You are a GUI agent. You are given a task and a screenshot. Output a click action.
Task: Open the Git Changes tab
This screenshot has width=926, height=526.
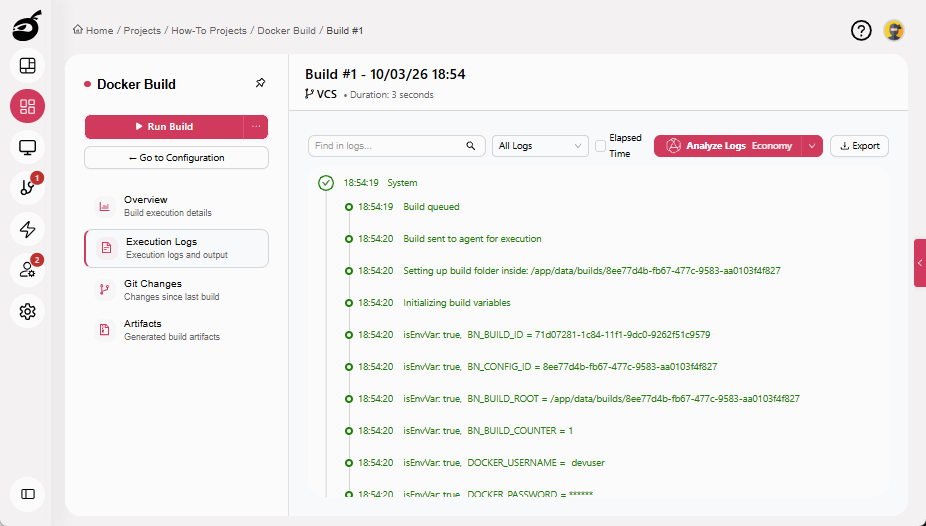(x=176, y=290)
